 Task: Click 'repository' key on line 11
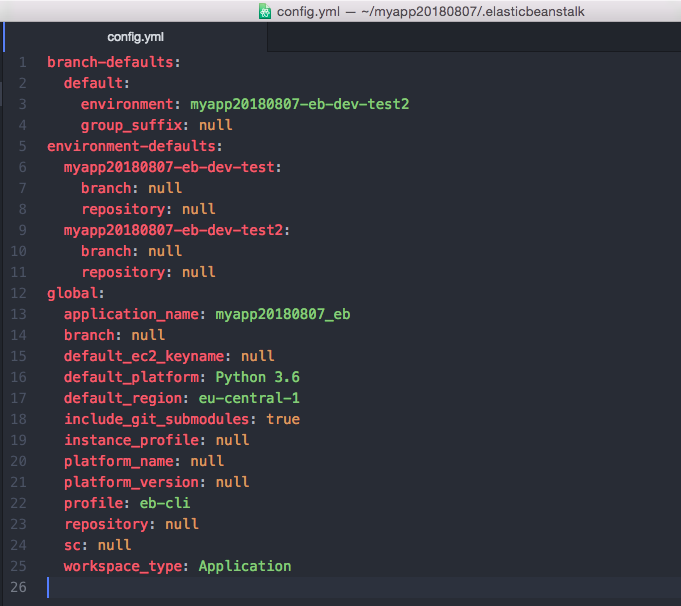123,272
